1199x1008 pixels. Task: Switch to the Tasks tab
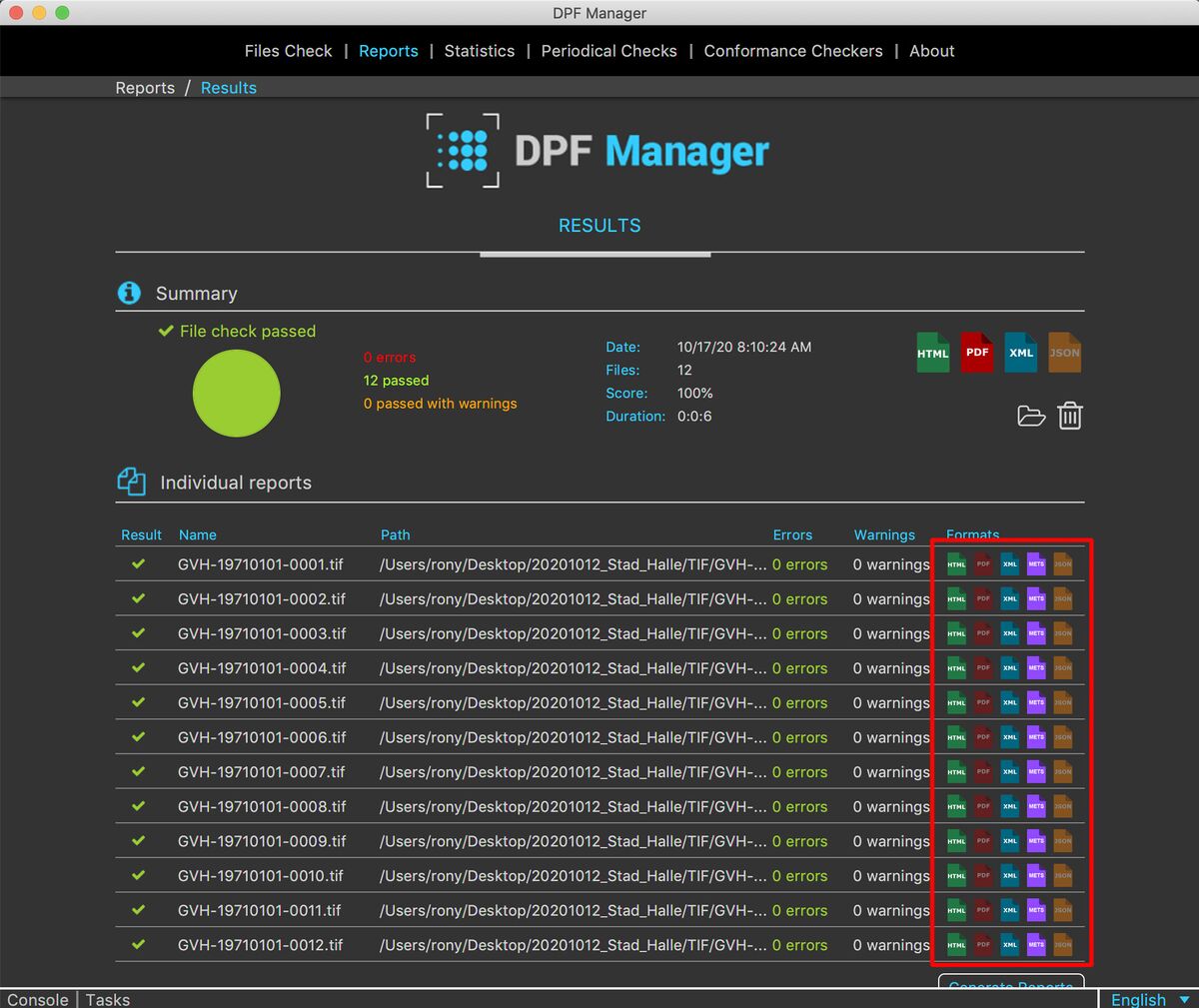(107, 999)
